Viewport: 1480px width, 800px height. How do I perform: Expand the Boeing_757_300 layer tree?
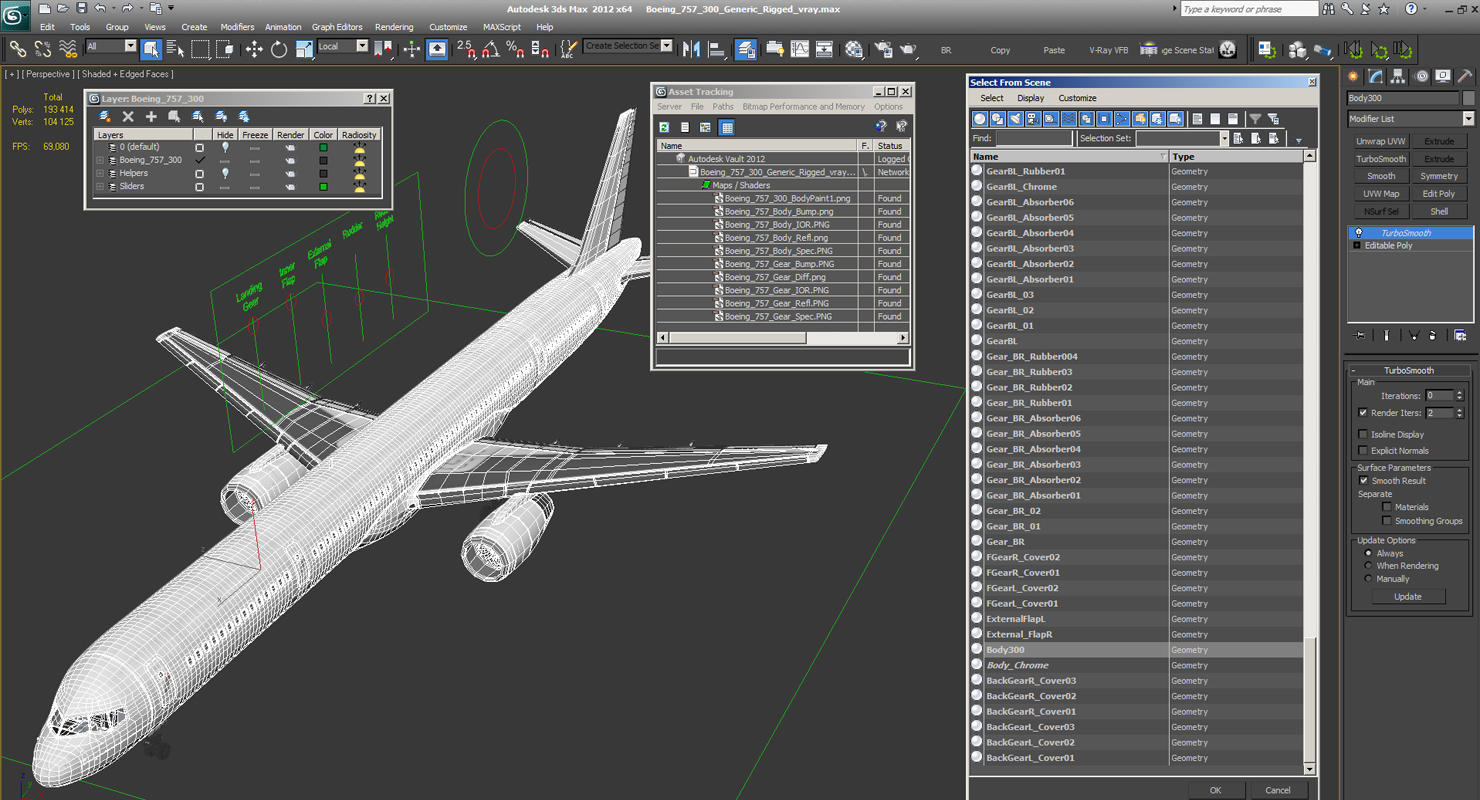click(100, 160)
